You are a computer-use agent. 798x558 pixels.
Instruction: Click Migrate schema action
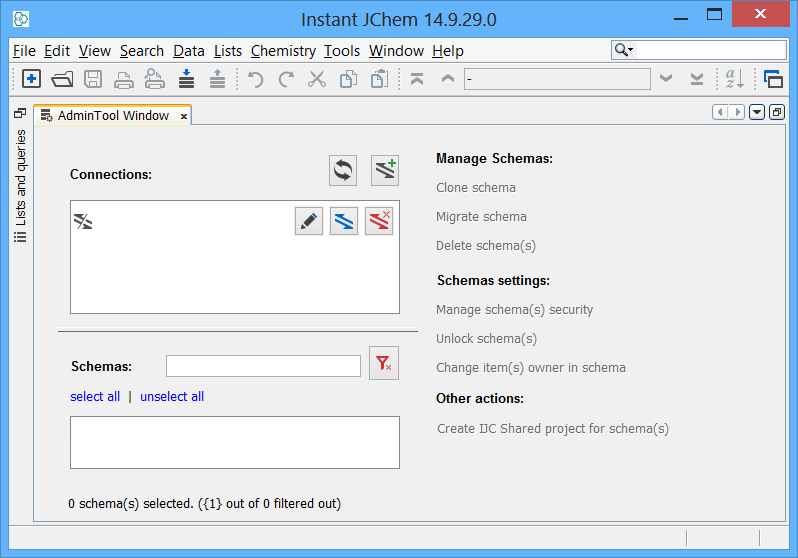tap(481, 217)
